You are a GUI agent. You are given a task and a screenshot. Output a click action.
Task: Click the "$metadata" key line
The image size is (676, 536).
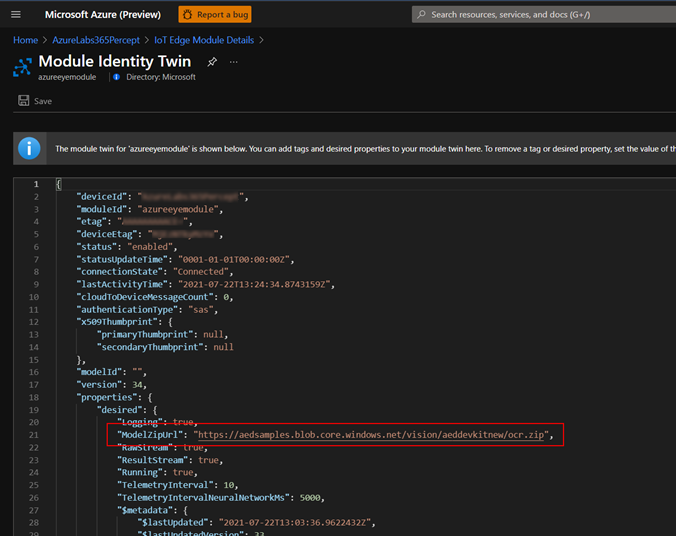pos(145,510)
